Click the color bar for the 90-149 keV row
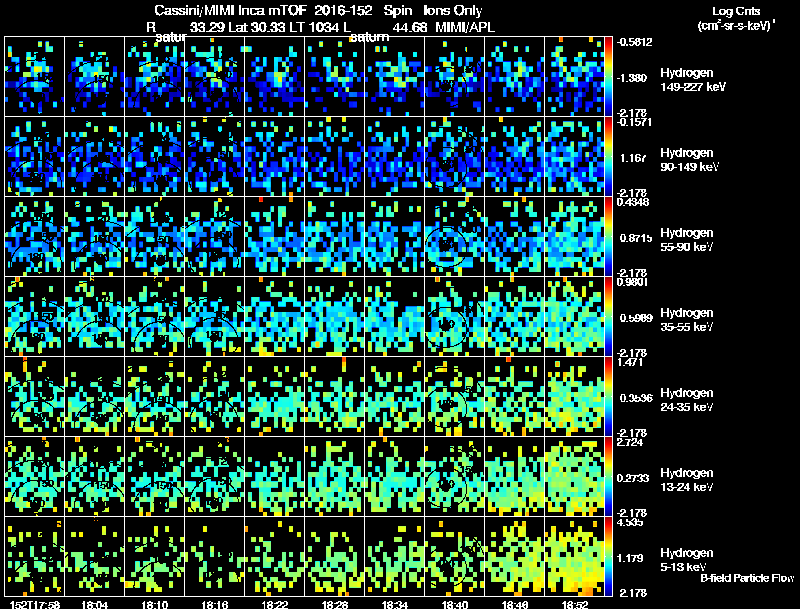 point(608,157)
